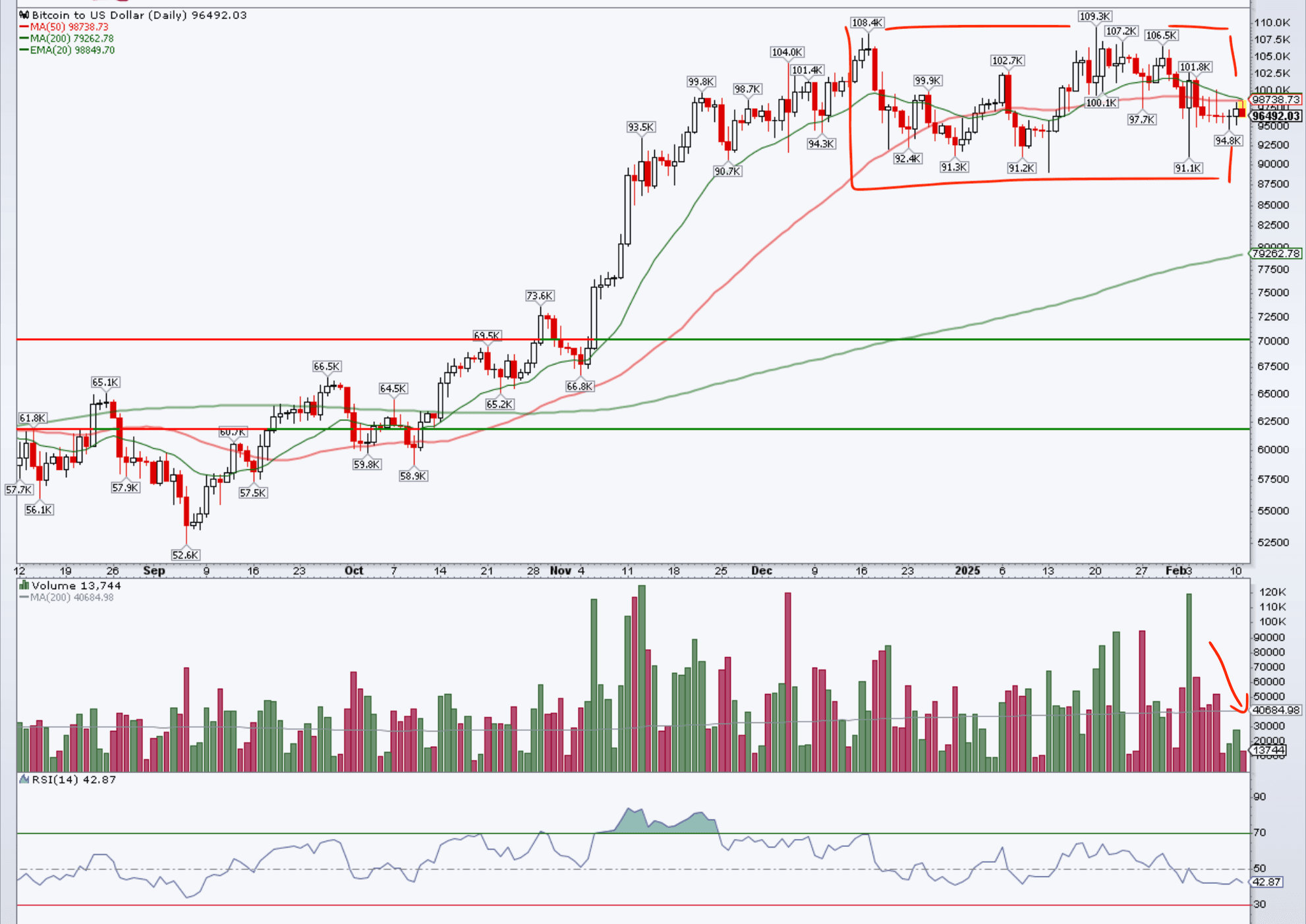The width and height of the screenshot is (1306, 924).
Task: Click the 106.5K price label
Action: (1161, 35)
